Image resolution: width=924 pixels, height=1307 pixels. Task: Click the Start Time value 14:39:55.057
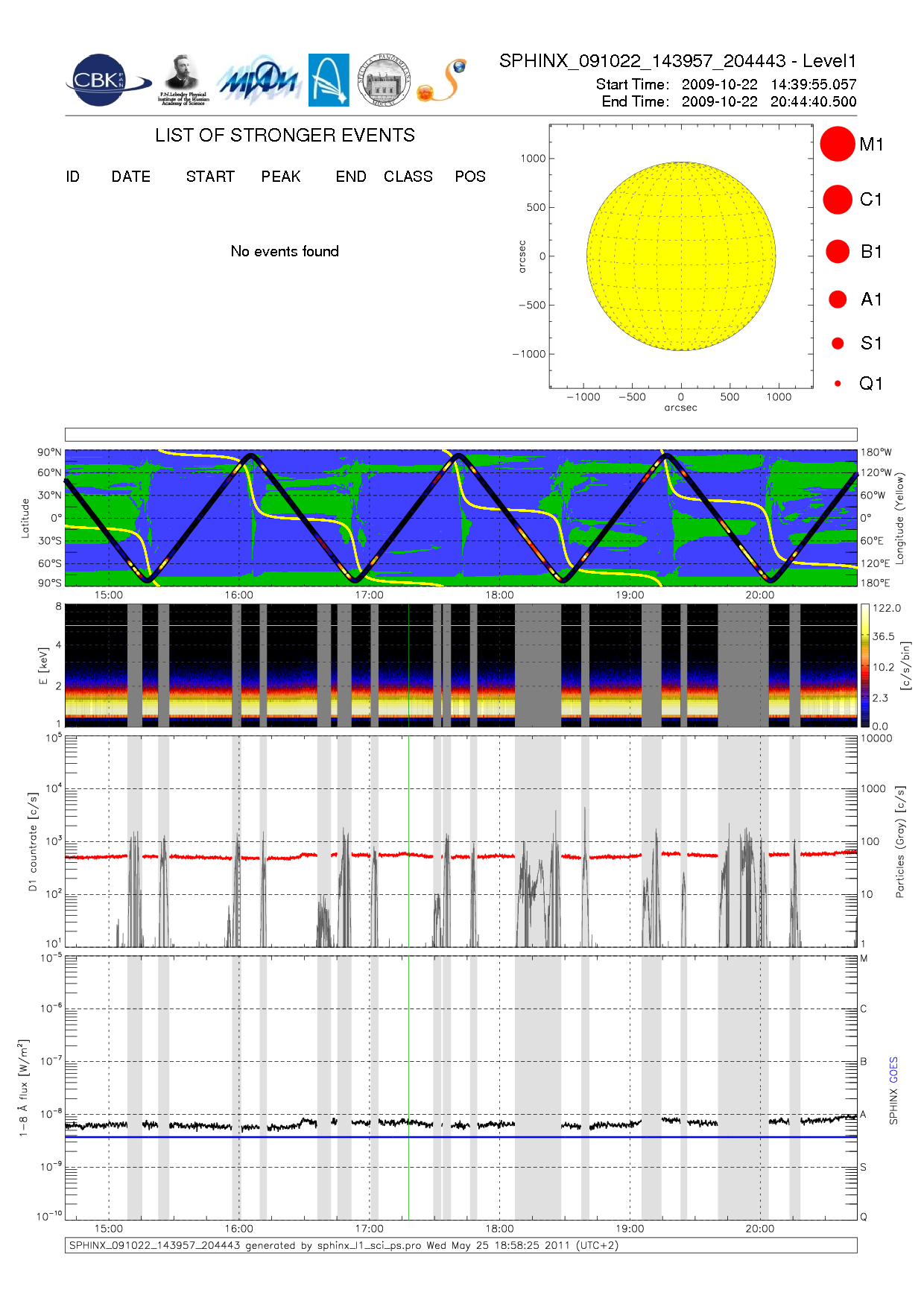coord(813,84)
